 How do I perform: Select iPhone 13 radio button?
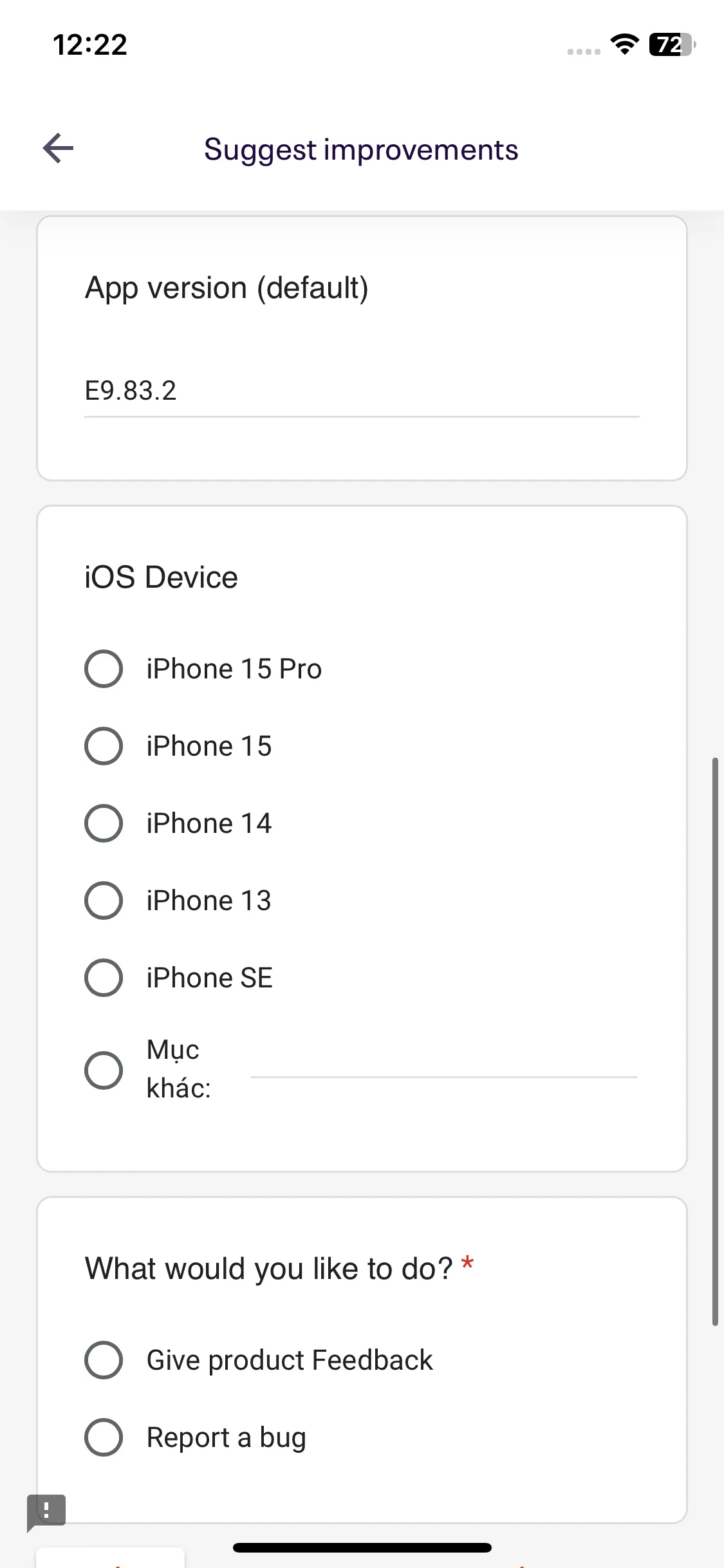[104, 901]
